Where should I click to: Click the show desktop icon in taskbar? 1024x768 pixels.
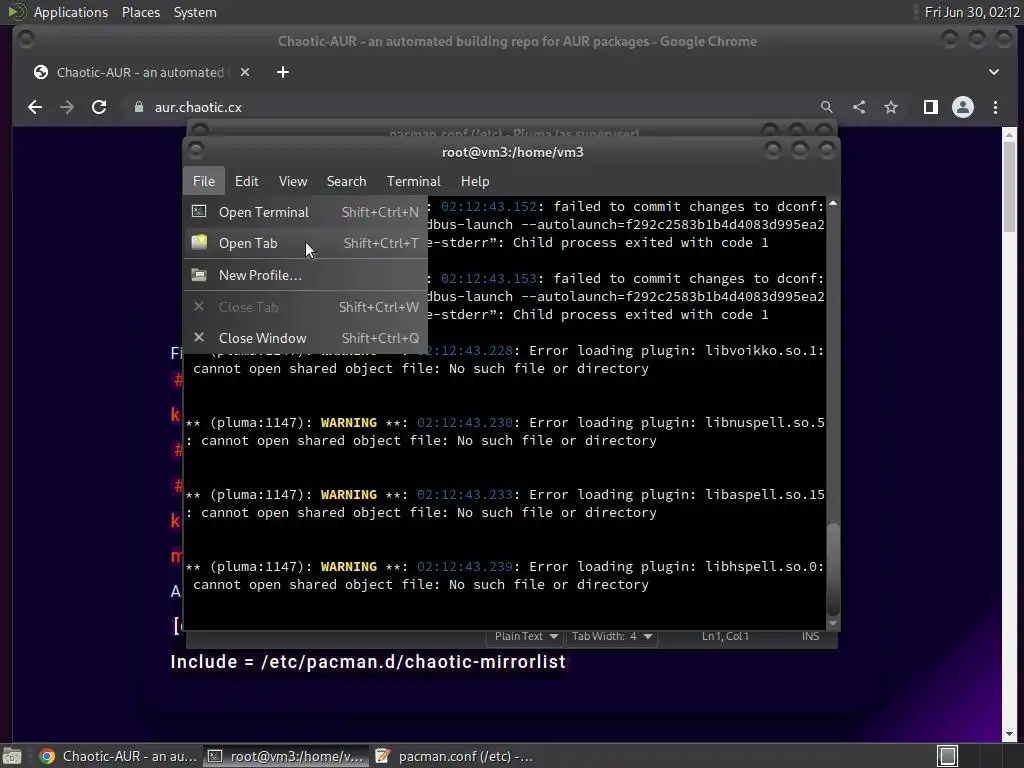click(x=12, y=756)
